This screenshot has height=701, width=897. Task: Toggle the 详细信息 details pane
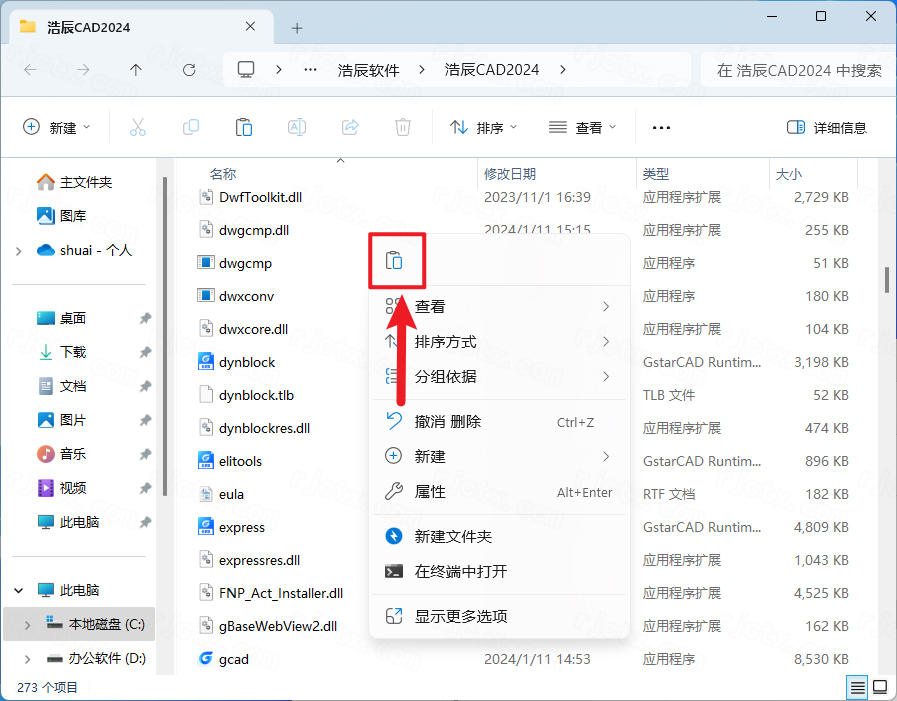click(x=827, y=127)
